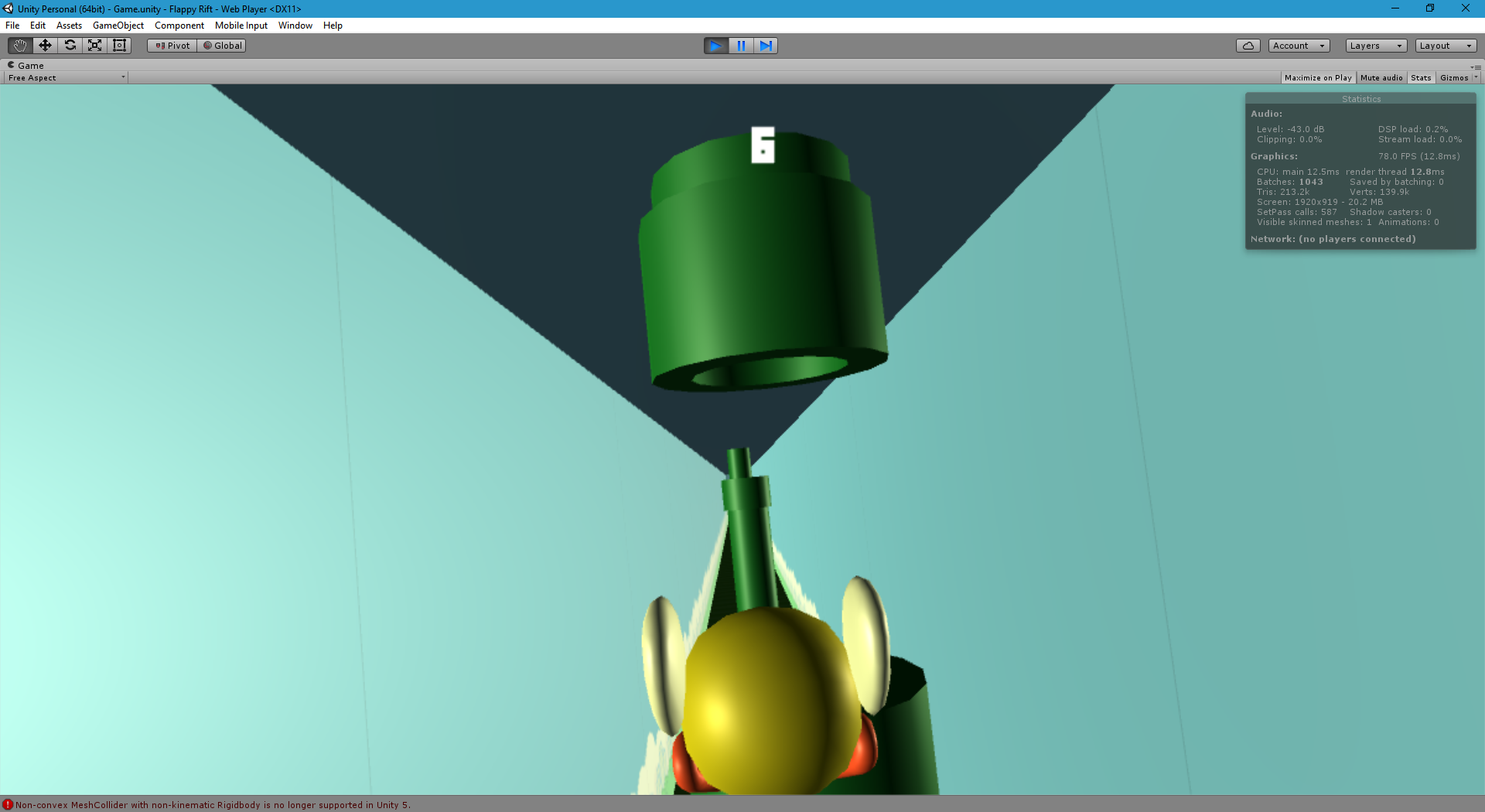1485x812 pixels.
Task: Click the 'Shadow casters: 0' statistic
Action: [x=1391, y=212]
